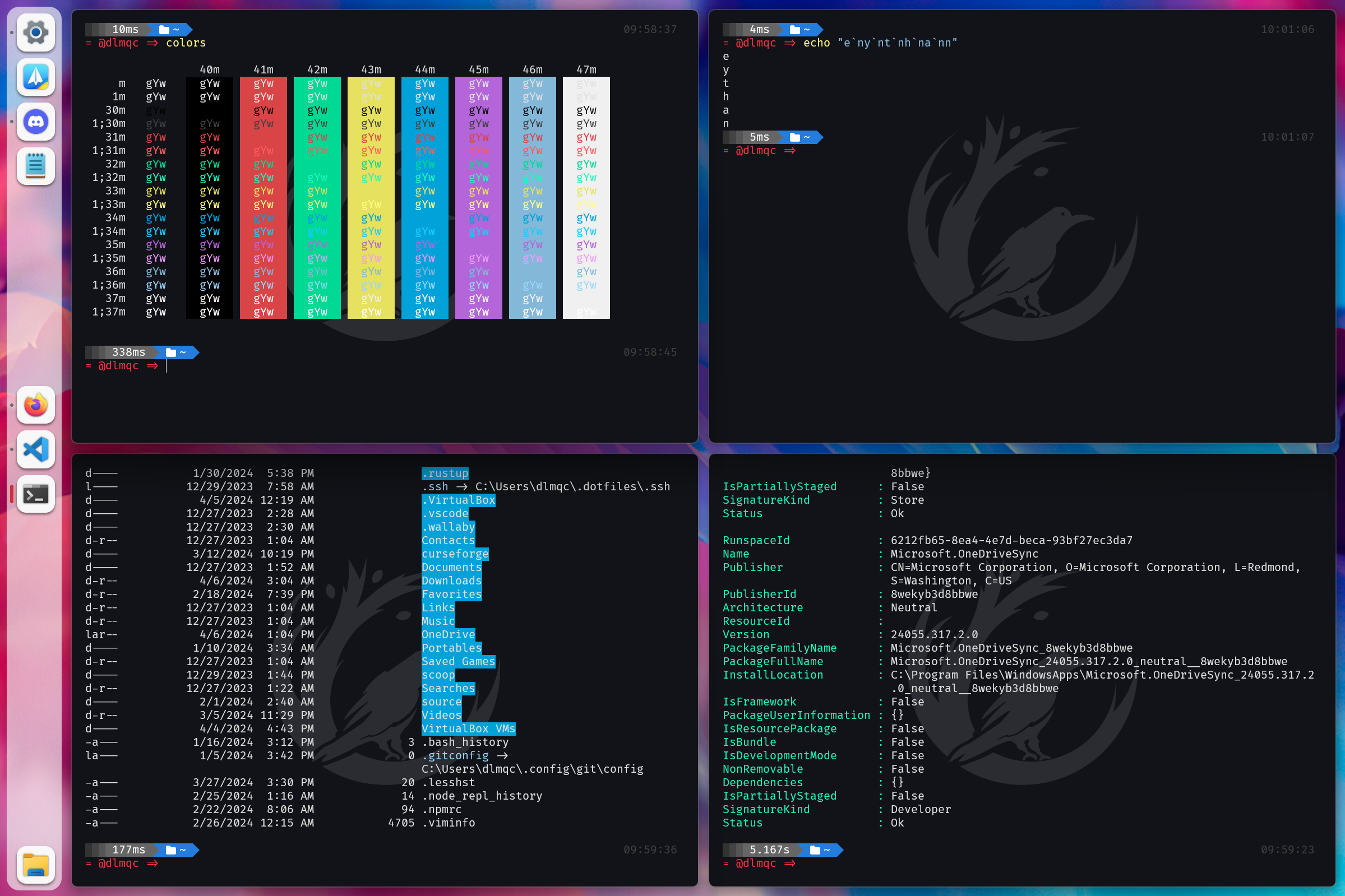This screenshot has height=896, width=1345.
Task: Click the Documents directory entry
Action: tap(451, 567)
